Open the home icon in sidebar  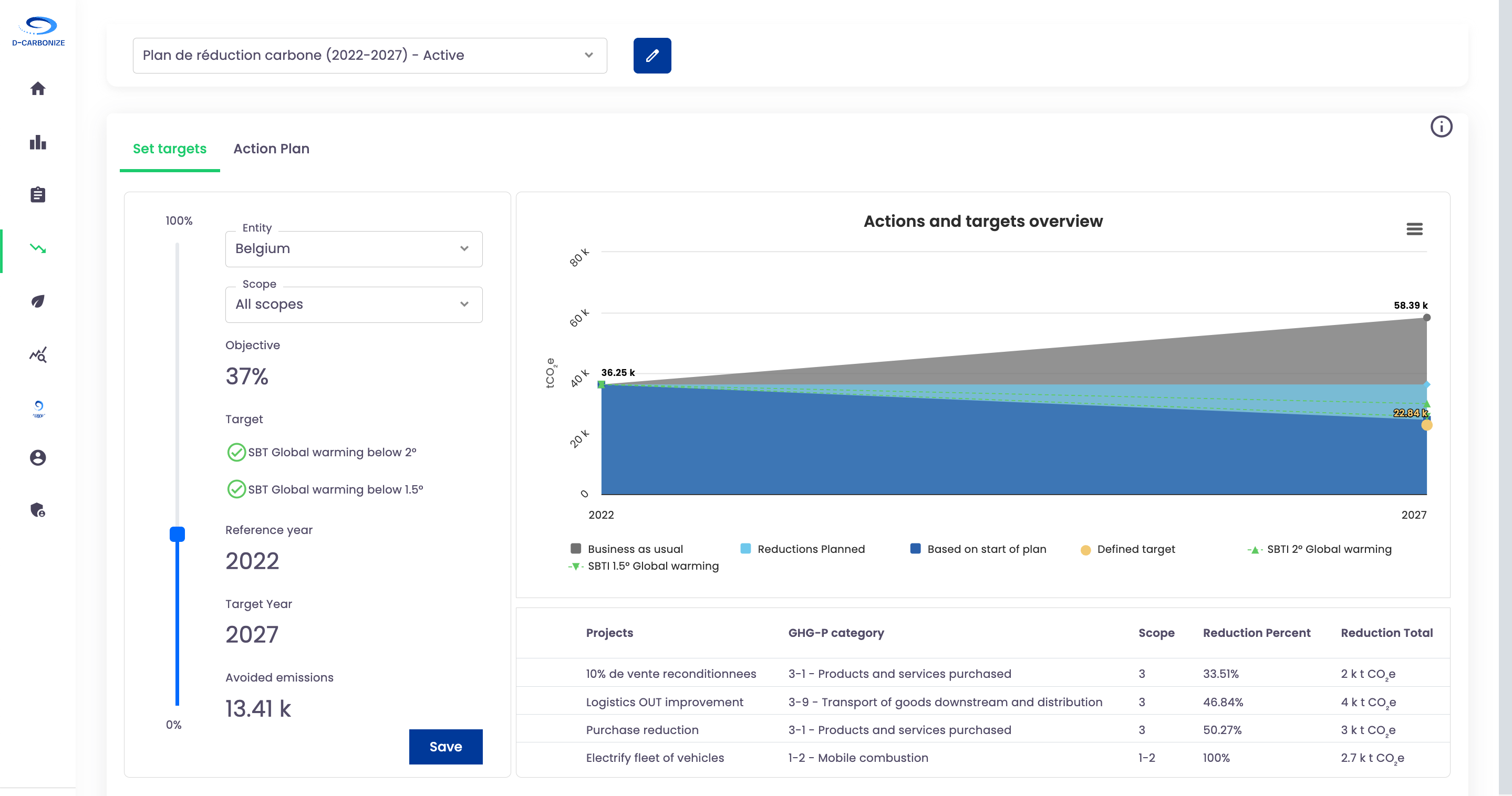click(38, 89)
